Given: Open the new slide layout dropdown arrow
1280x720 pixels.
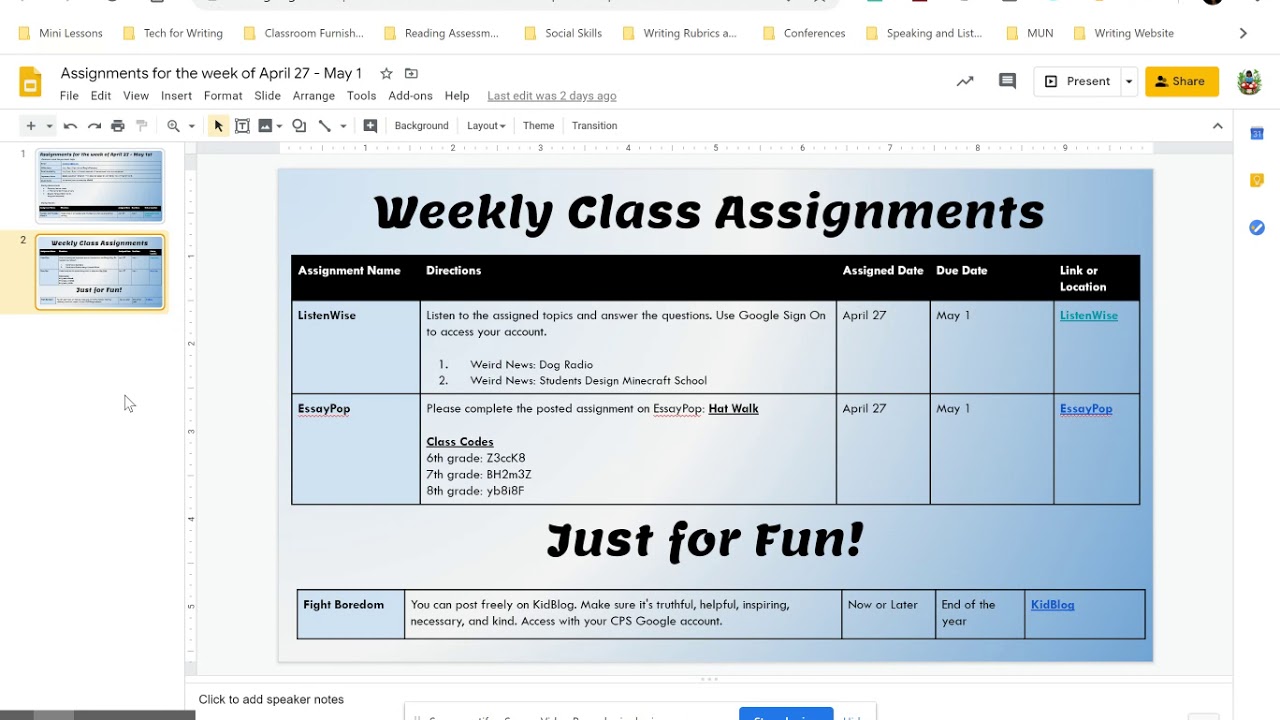Looking at the screenshot, I should [49, 126].
